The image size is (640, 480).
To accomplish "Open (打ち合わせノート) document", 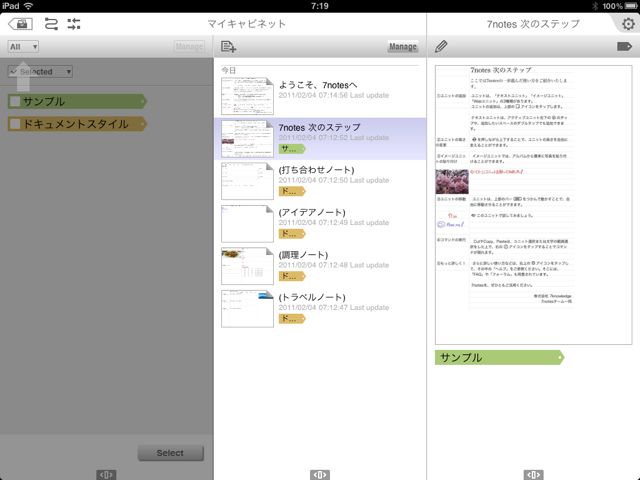I will point(320,181).
